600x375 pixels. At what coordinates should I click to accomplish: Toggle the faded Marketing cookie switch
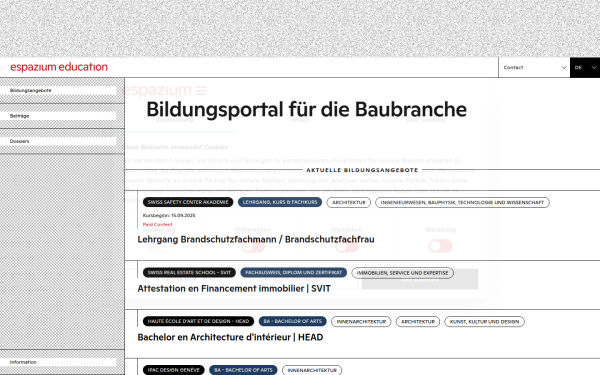(x=440, y=246)
